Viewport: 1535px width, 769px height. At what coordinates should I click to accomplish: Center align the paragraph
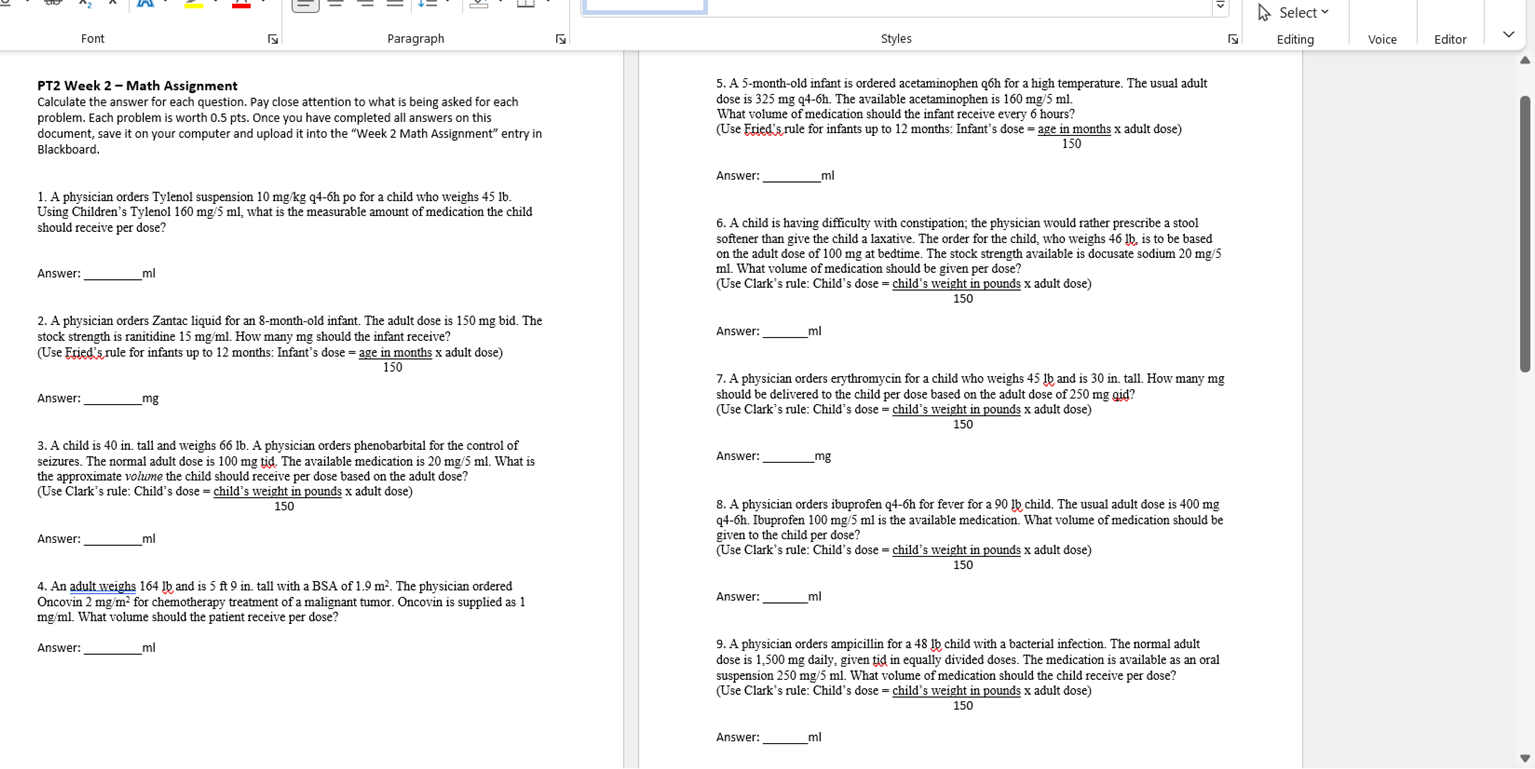[x=334, y=5]
